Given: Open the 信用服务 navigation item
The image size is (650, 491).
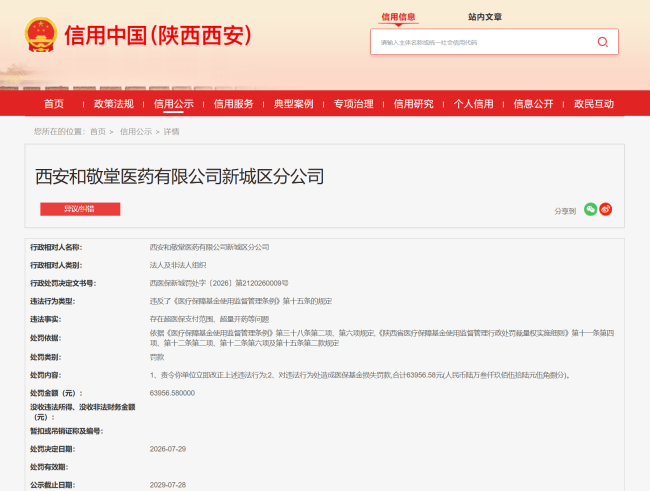Looking at the screenshot, I should coord(233,104).
